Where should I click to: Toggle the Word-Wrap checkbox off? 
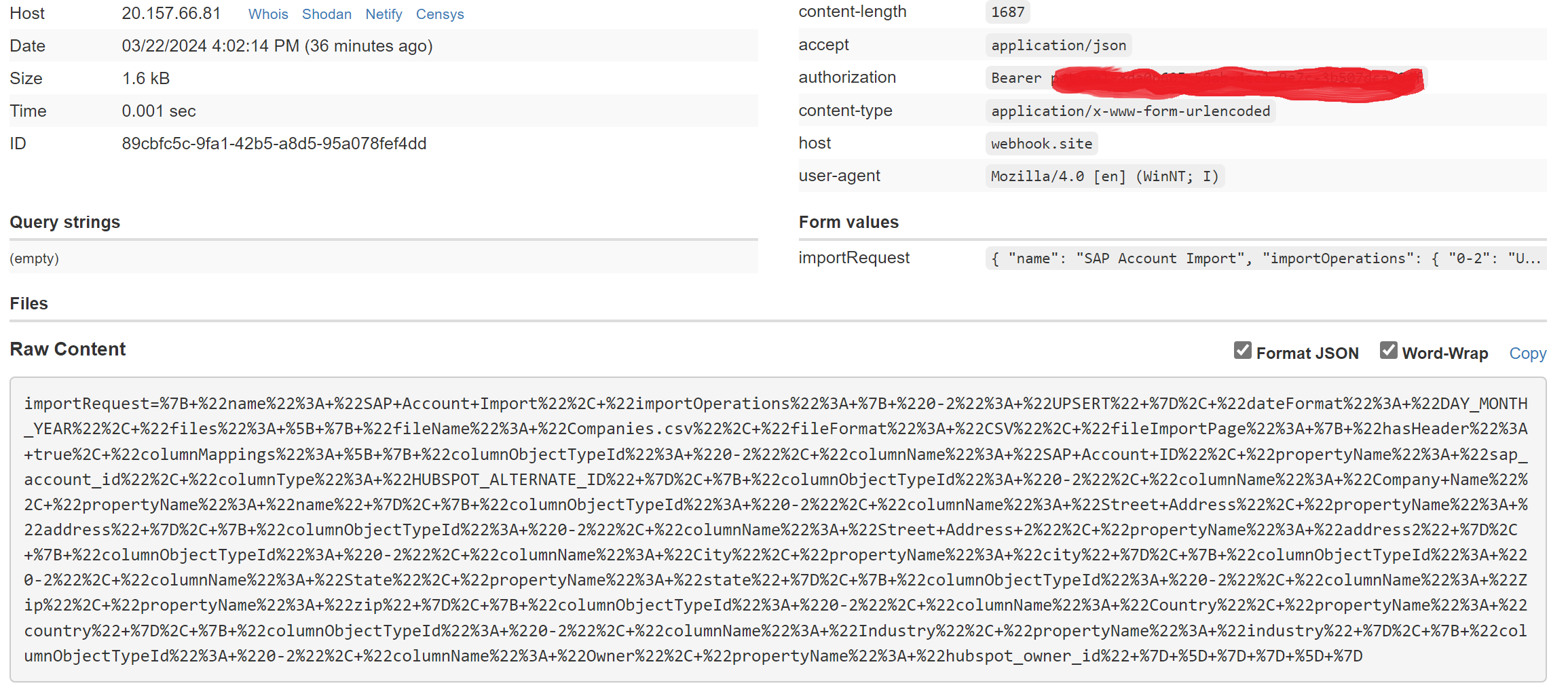(x=1389, y=350)
